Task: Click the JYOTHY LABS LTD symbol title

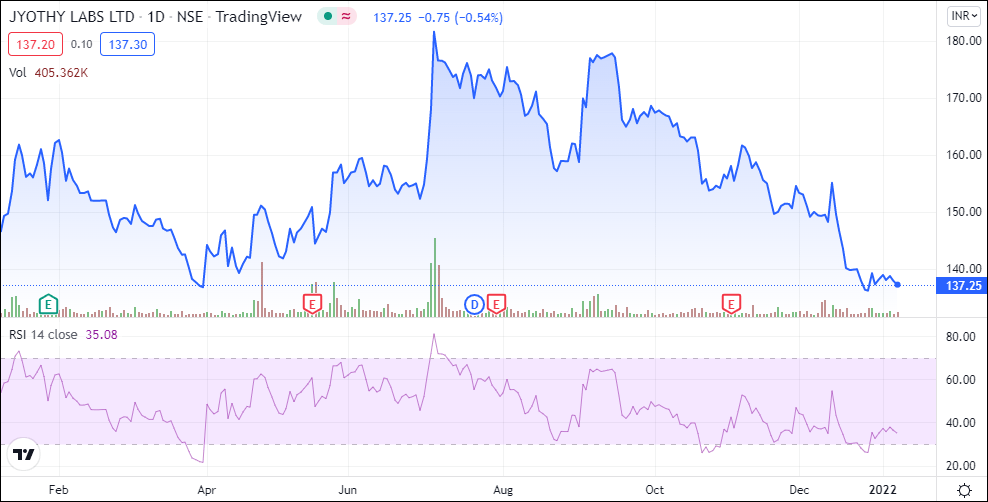Action: pyautogui.click(x=72, y=17)
